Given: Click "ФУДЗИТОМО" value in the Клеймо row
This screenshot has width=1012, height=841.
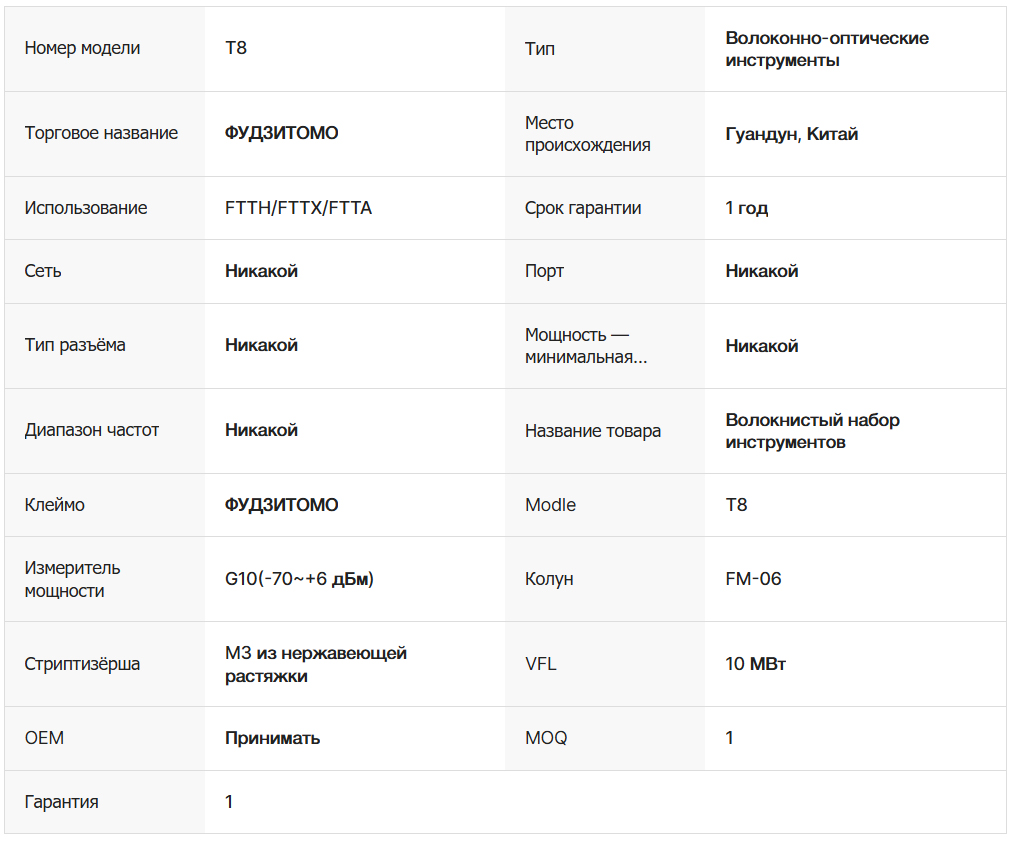Looking at the screenshot, I should [281, 505].
